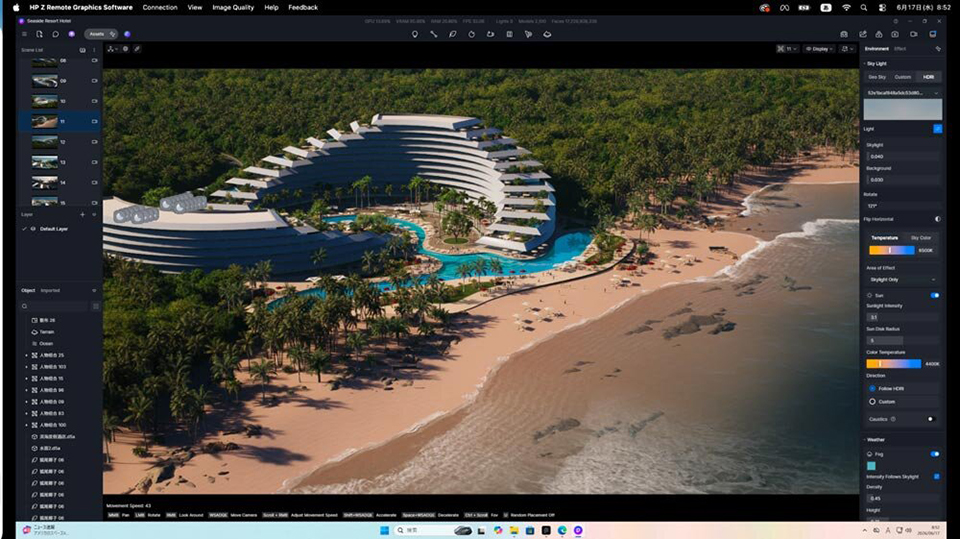Viewport: 960px width, 539px height.
Task: Switch to the Geo Sky tab
Action: tap(877, 77)
